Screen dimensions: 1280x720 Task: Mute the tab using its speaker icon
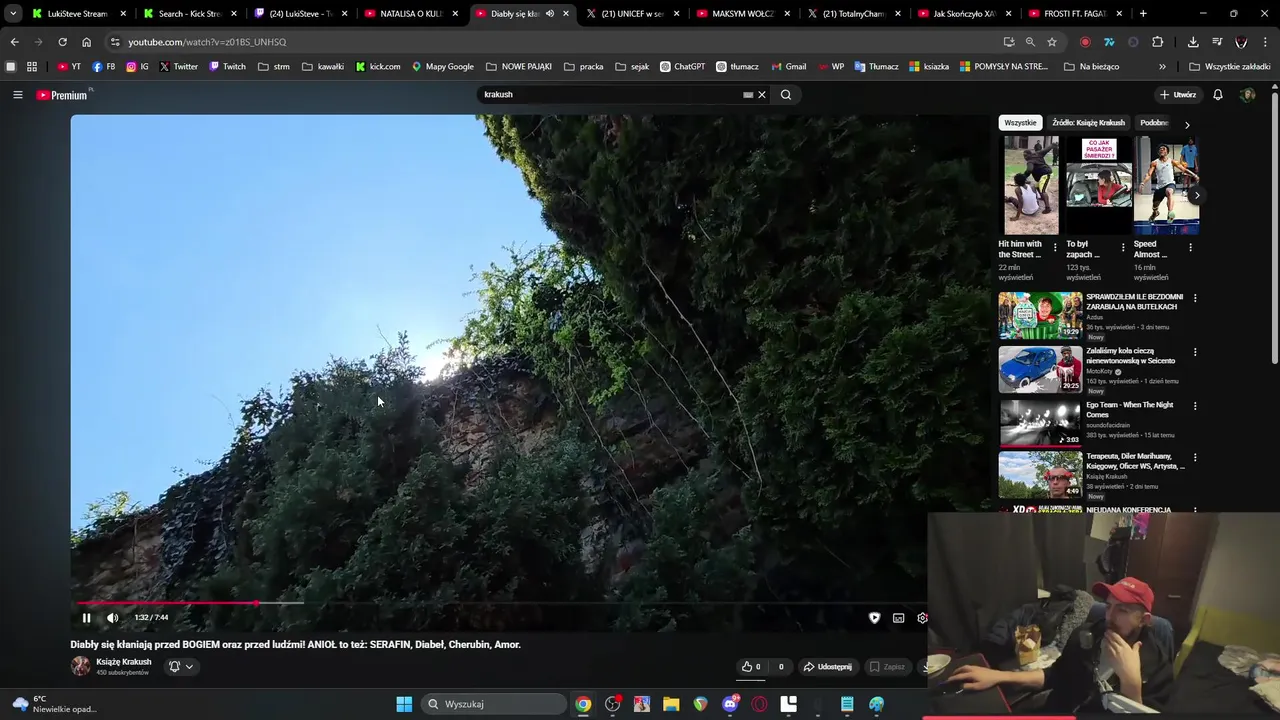(549, 14)
